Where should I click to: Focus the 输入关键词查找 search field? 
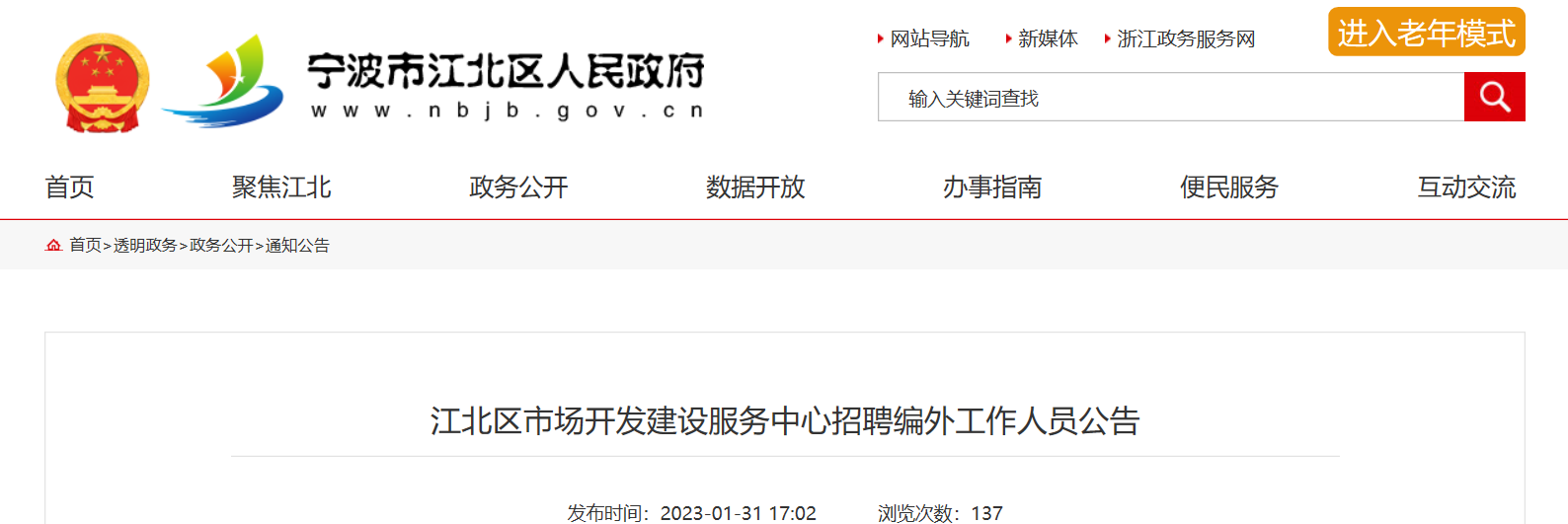(x=1171, y=97)
